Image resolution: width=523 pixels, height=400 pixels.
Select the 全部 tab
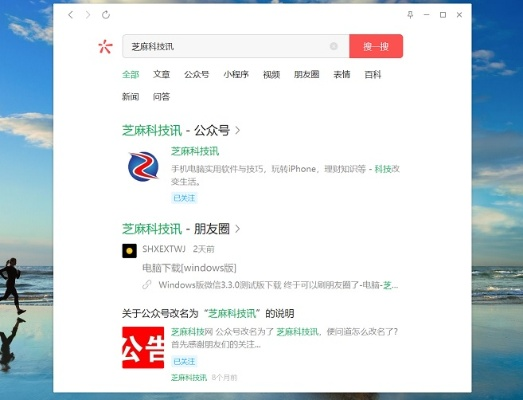coord(130,74)
